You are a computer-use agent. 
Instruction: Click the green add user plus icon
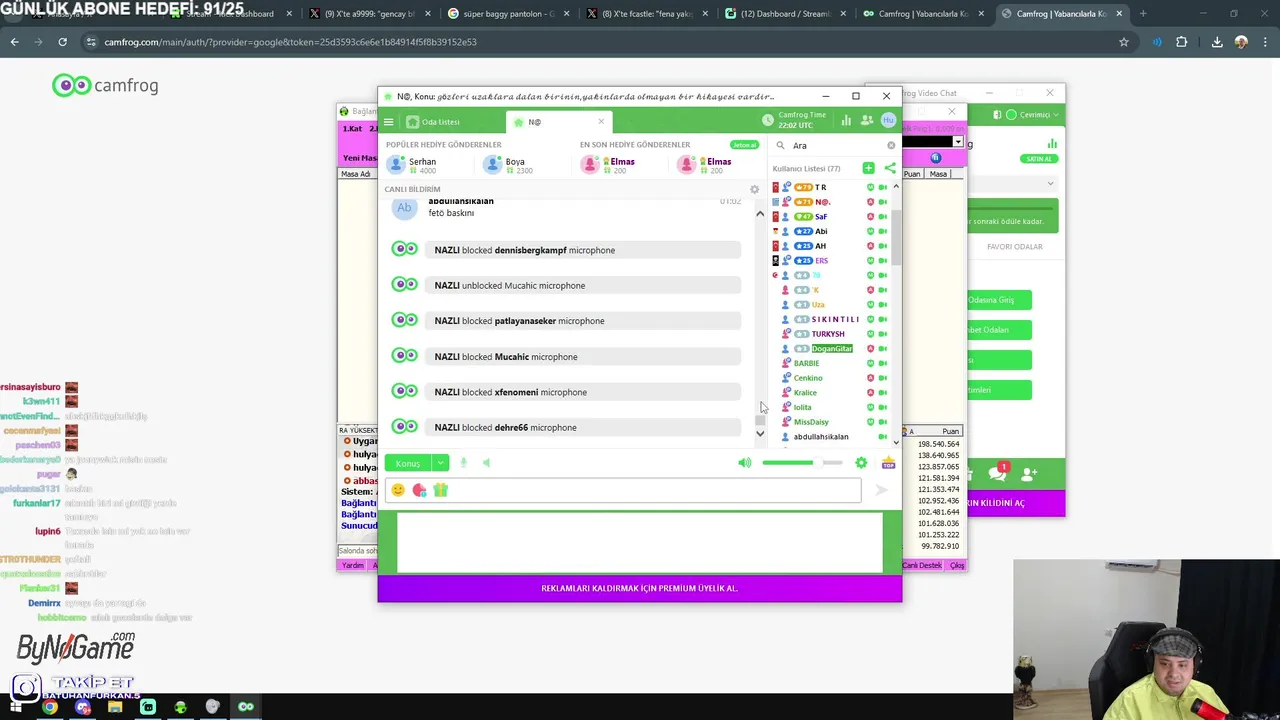[868, 168]
